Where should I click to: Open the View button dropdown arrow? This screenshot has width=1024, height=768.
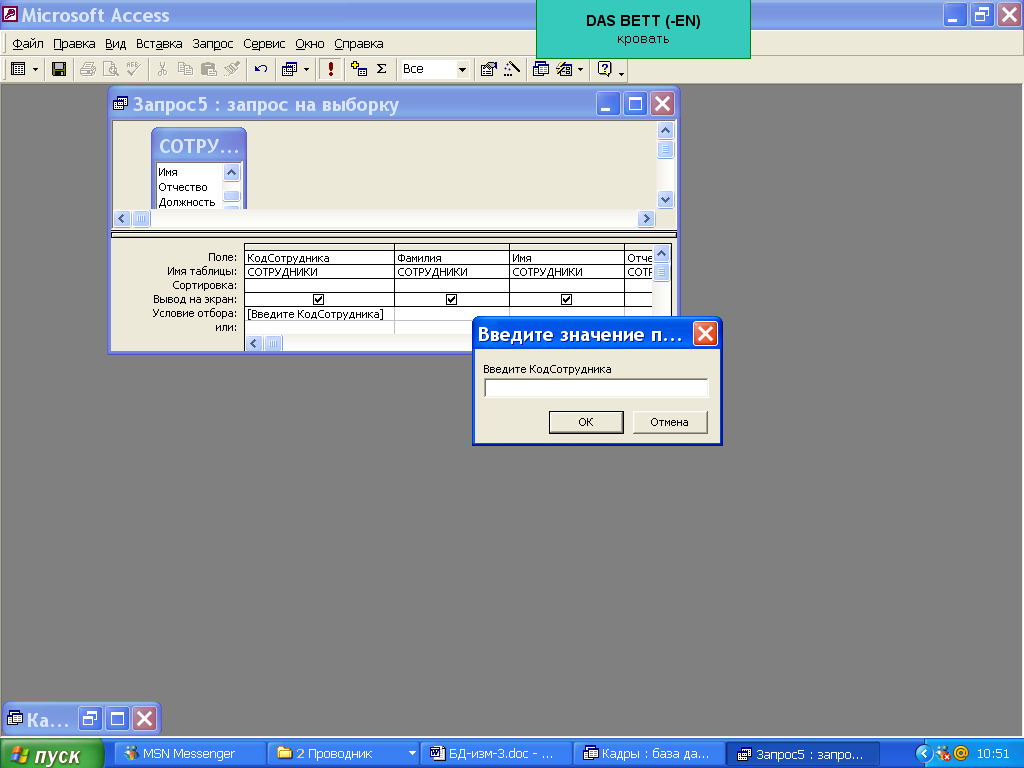pyautogui.click(x=35, y=69)
